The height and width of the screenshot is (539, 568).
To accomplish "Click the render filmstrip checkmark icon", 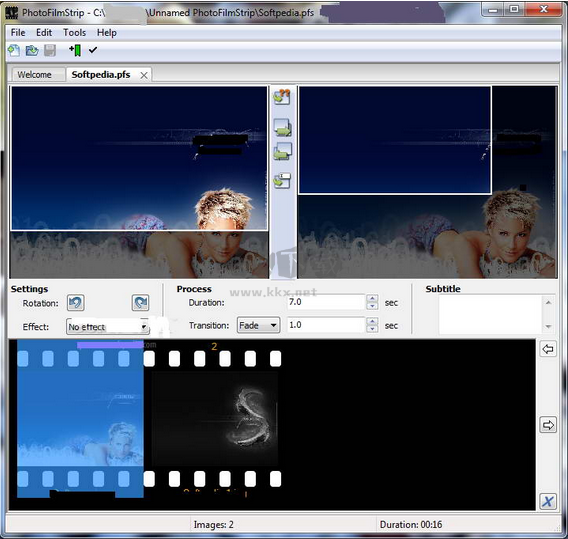I will click(x=93, y=50).
